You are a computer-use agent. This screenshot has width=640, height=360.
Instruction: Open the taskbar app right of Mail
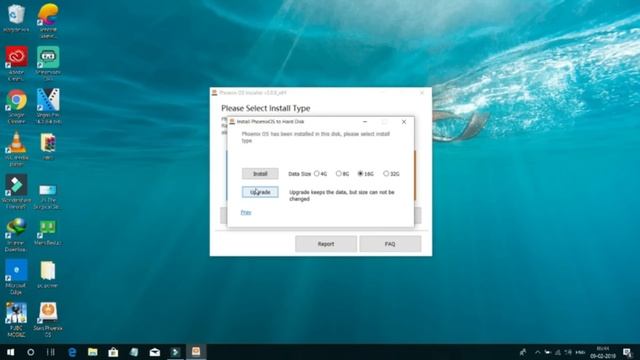coord(175,352)
